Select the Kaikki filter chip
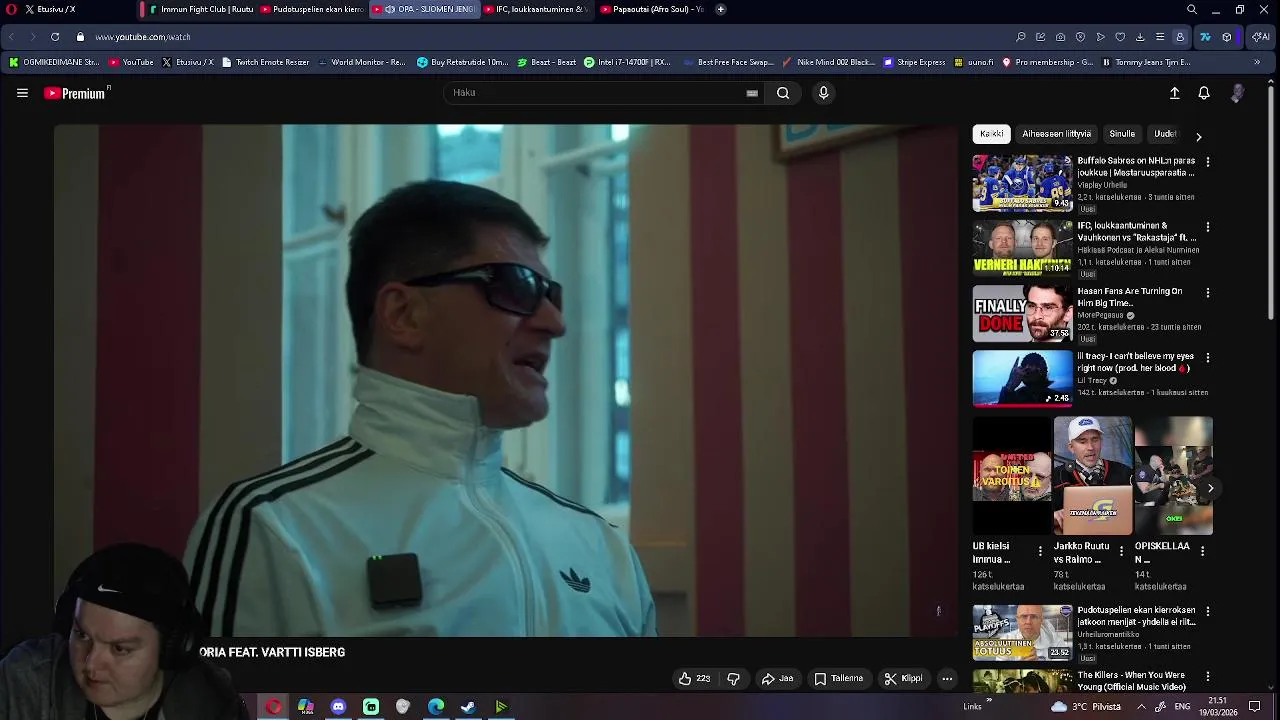 (x=992, y=134)
